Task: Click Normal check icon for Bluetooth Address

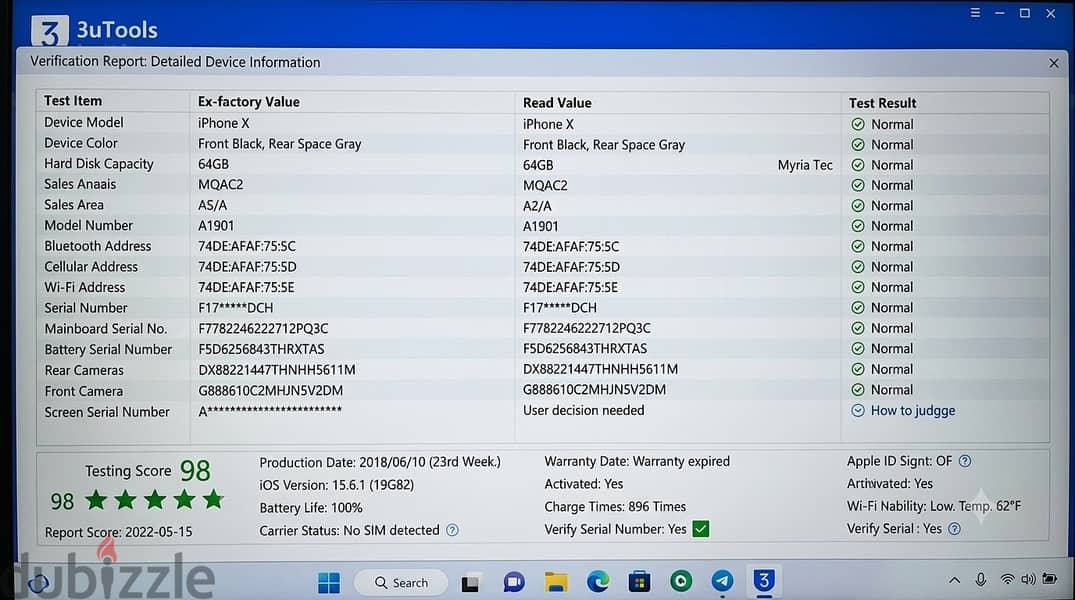Action: pyautogui.click(x=858, y=246)
